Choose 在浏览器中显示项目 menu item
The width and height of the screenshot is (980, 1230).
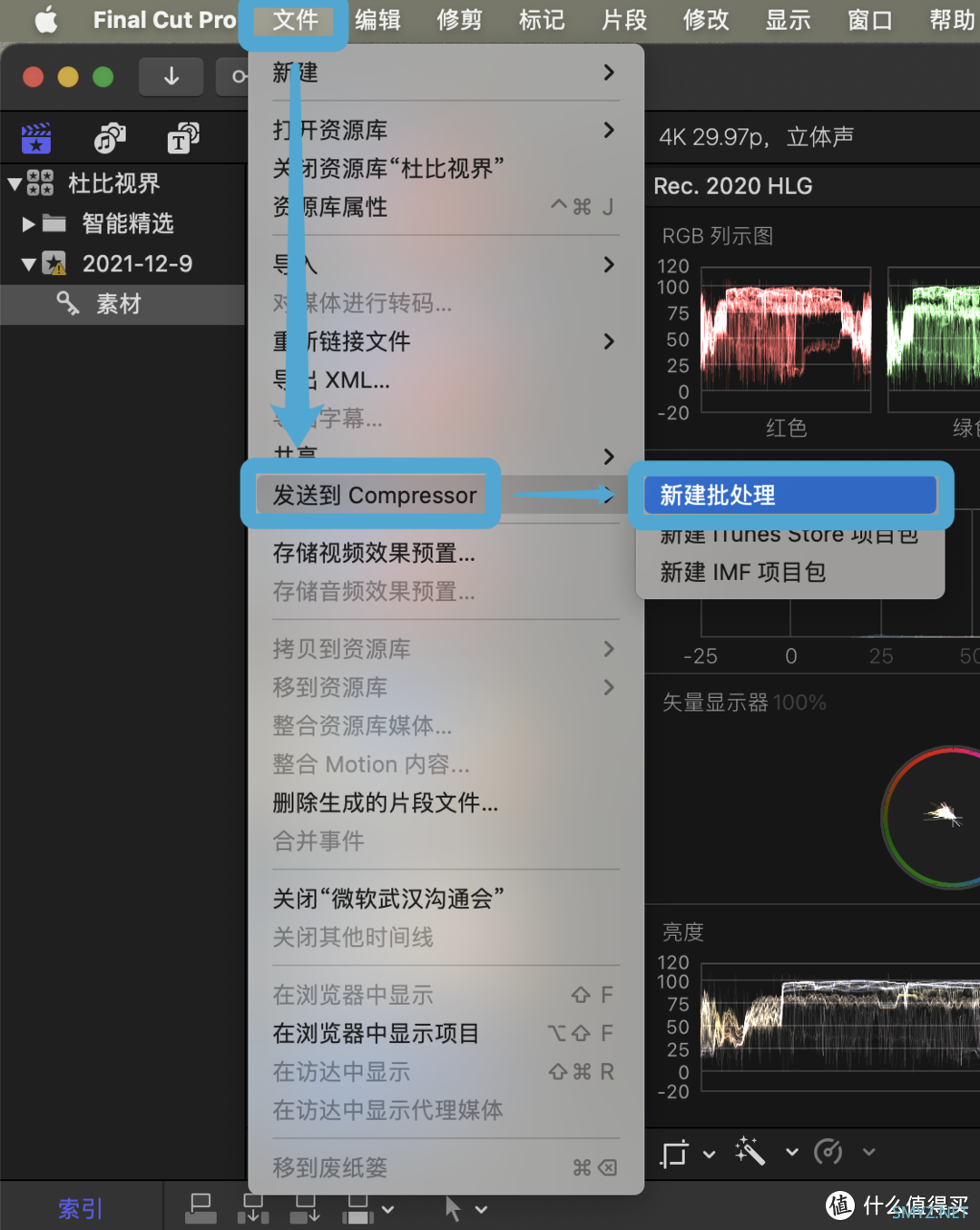pyautogui.click(x=446, y=1033)
